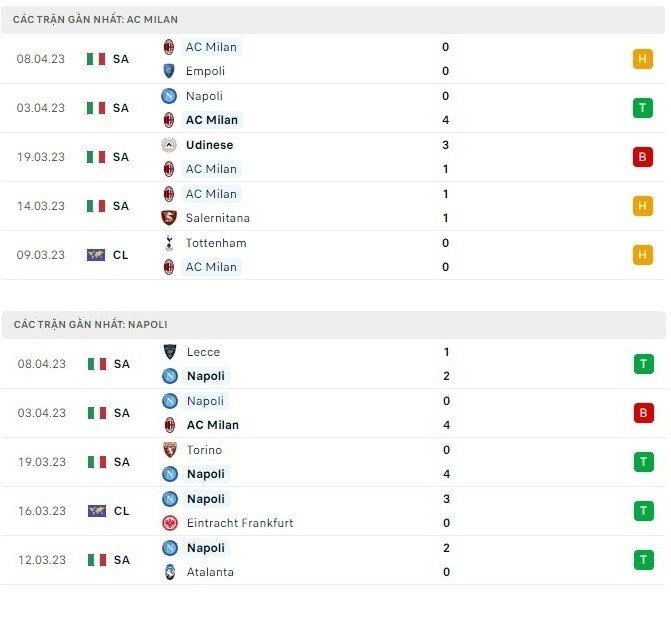Open the Lecce team crest
The image size is (671, 620).
pos(169,352)
